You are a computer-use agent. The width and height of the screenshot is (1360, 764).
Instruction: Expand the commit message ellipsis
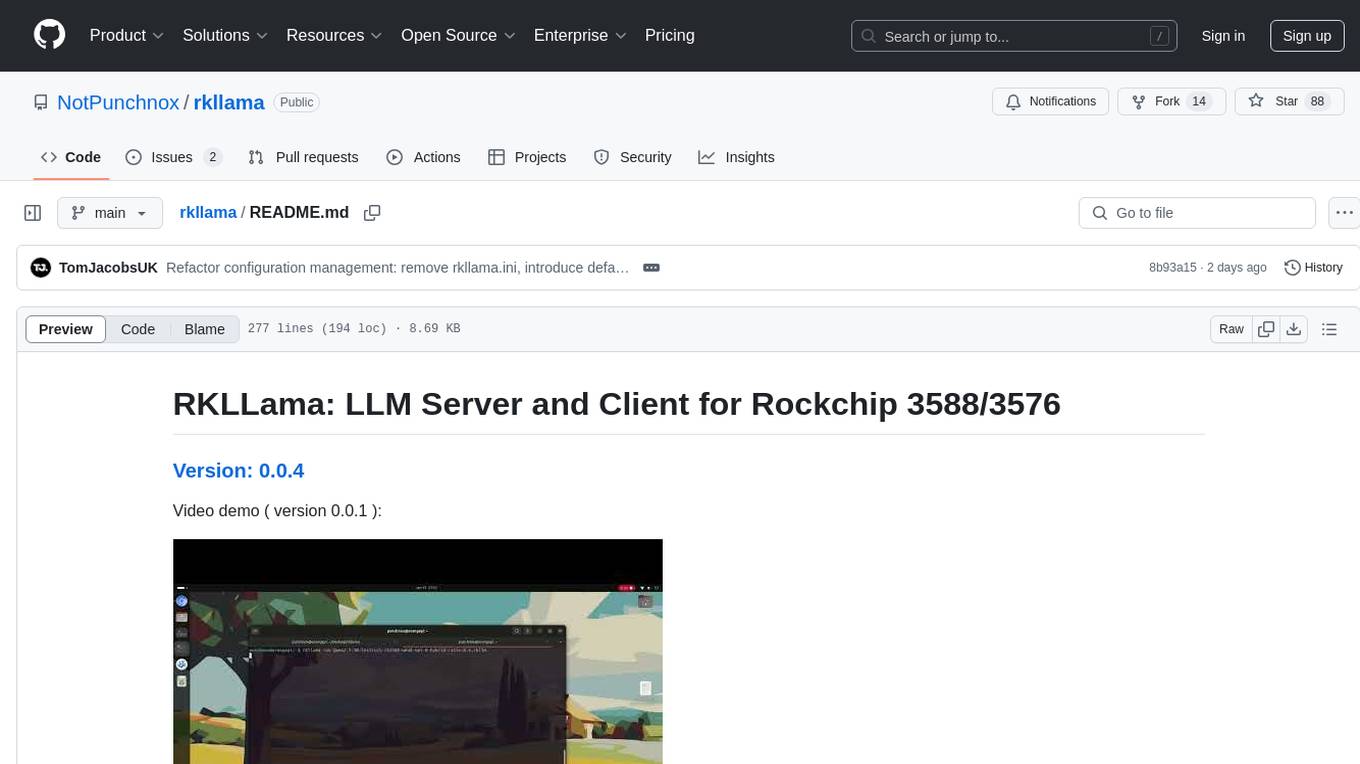click(x=651, y=268)
